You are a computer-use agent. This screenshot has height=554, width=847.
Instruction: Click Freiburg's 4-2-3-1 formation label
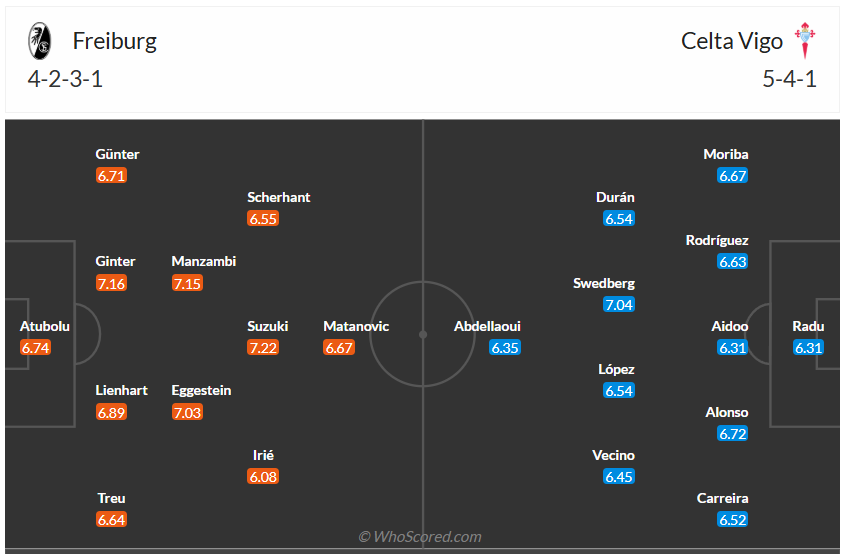coord(66,80)
